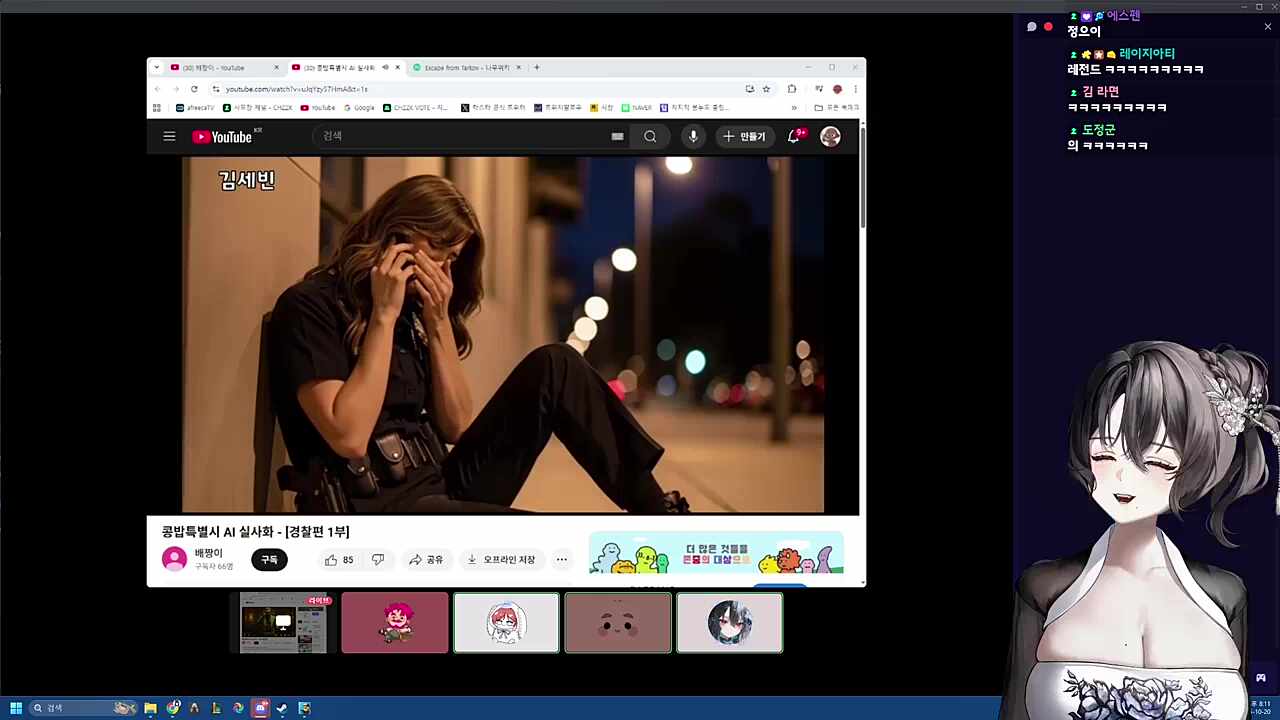Subscribe to 배짱이 with the 구독 button
The height and width of the screenshot is (720, 1280).
268,559
